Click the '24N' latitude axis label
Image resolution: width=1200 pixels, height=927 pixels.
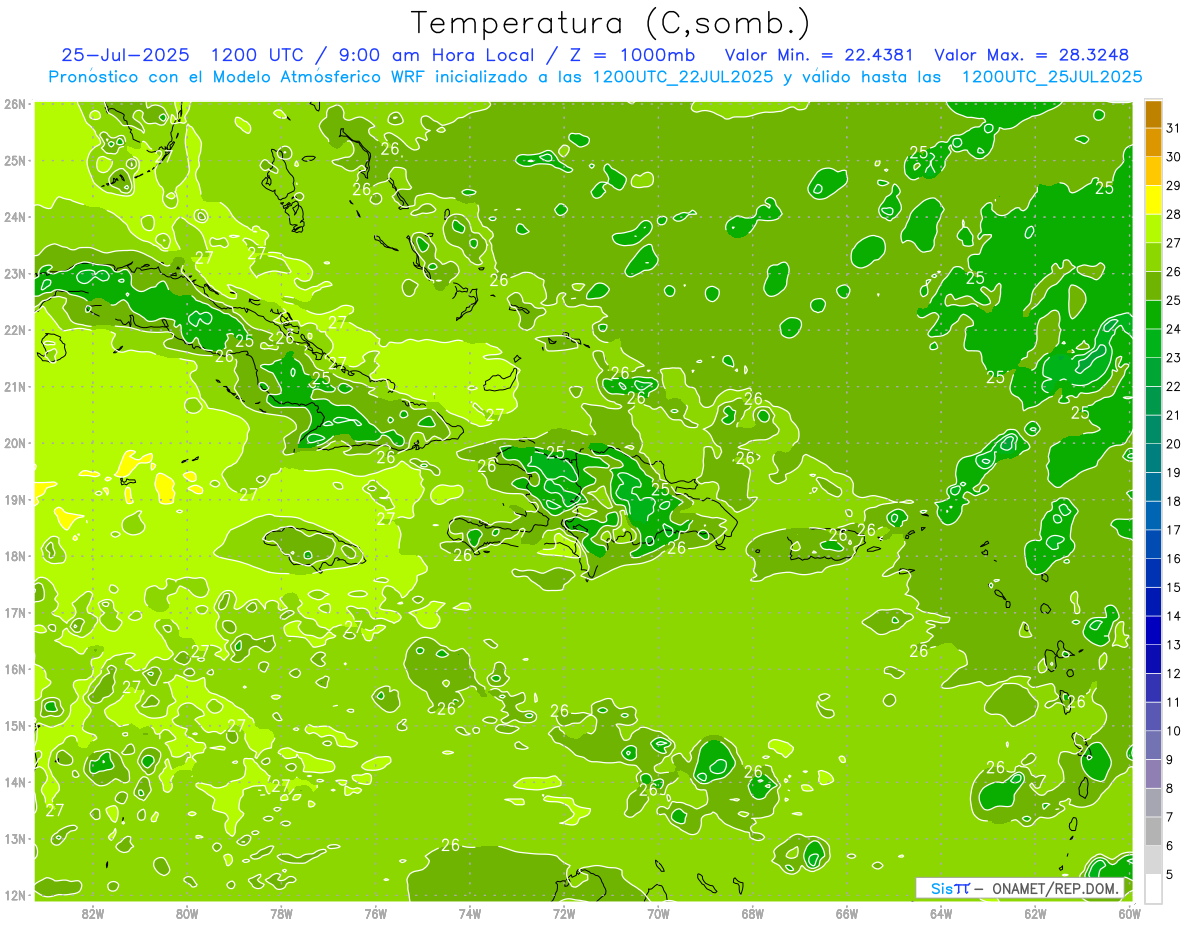click(x=15, y=217)
